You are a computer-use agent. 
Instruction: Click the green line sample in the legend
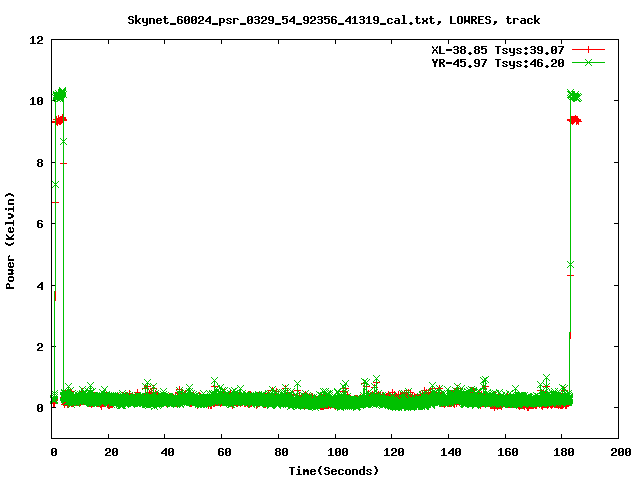[x=588, y=62]
